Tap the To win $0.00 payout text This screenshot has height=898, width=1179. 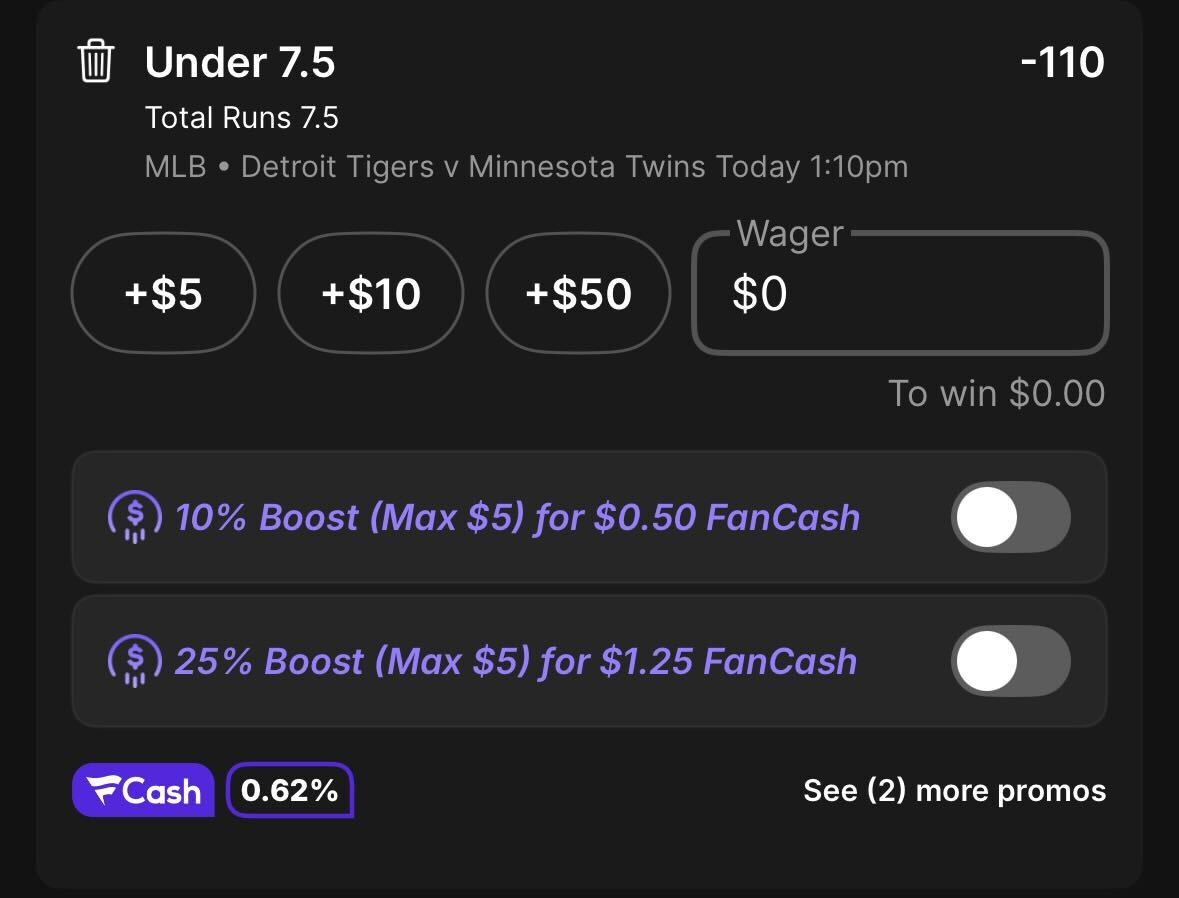pos(996,393)
